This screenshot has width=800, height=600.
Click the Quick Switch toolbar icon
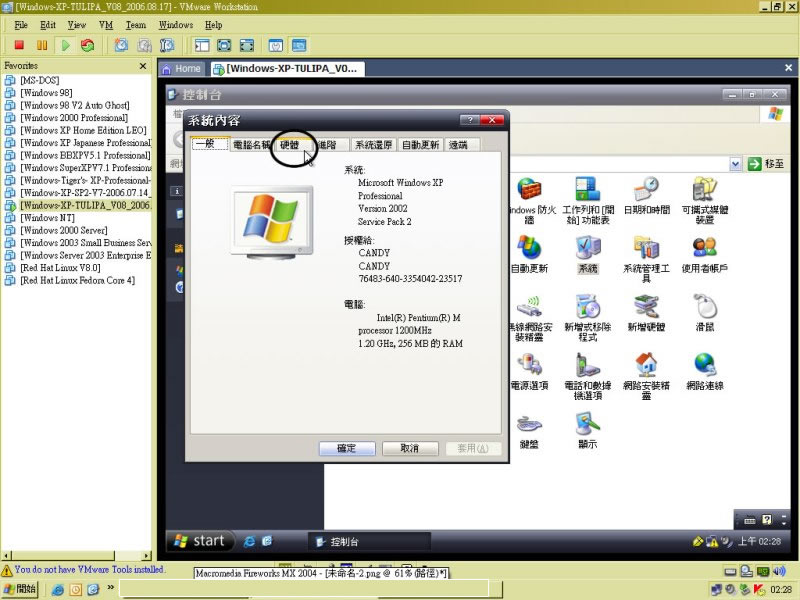click(x=247, y=45)
